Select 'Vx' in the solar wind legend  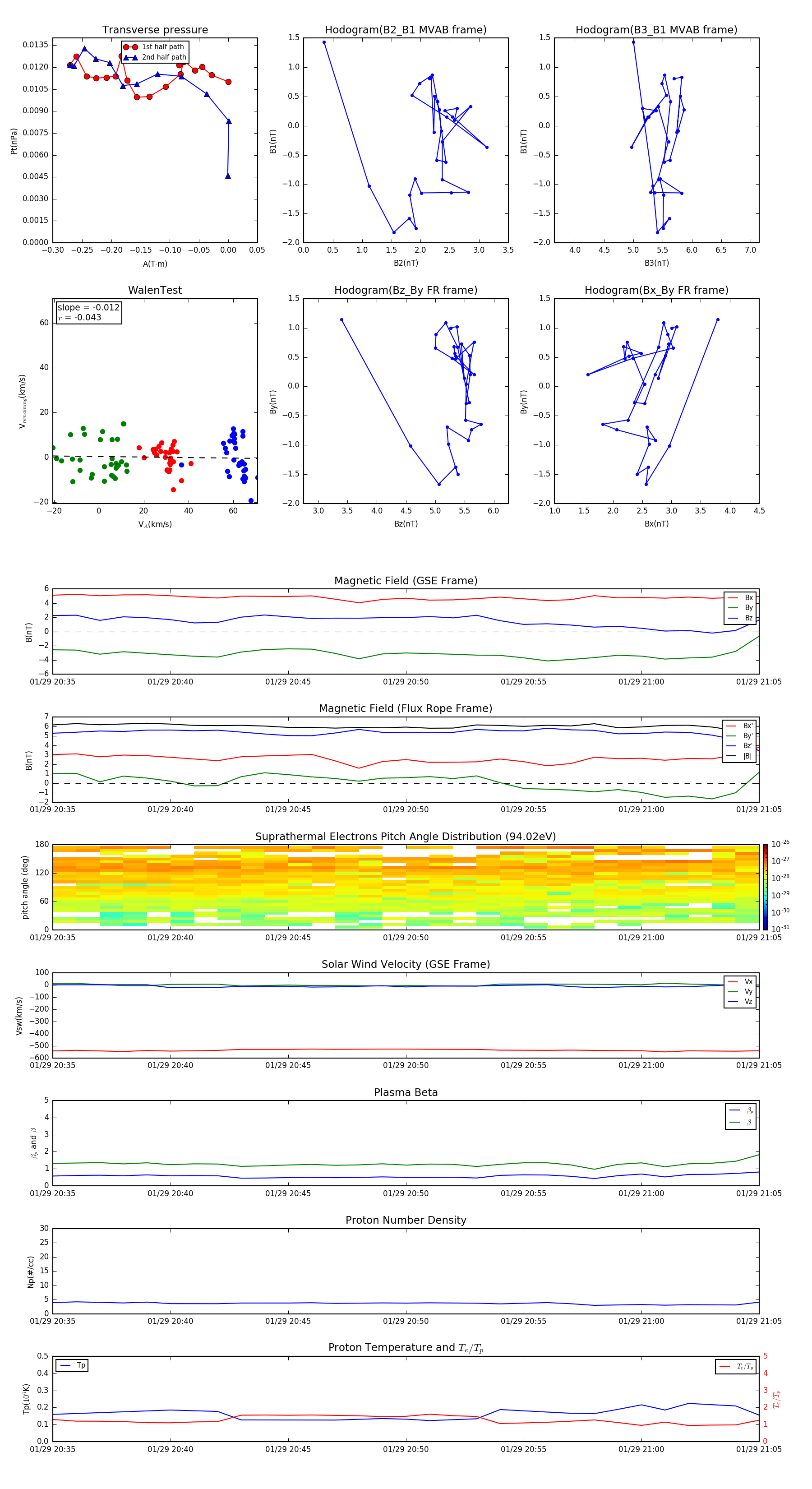pos(740,981)
